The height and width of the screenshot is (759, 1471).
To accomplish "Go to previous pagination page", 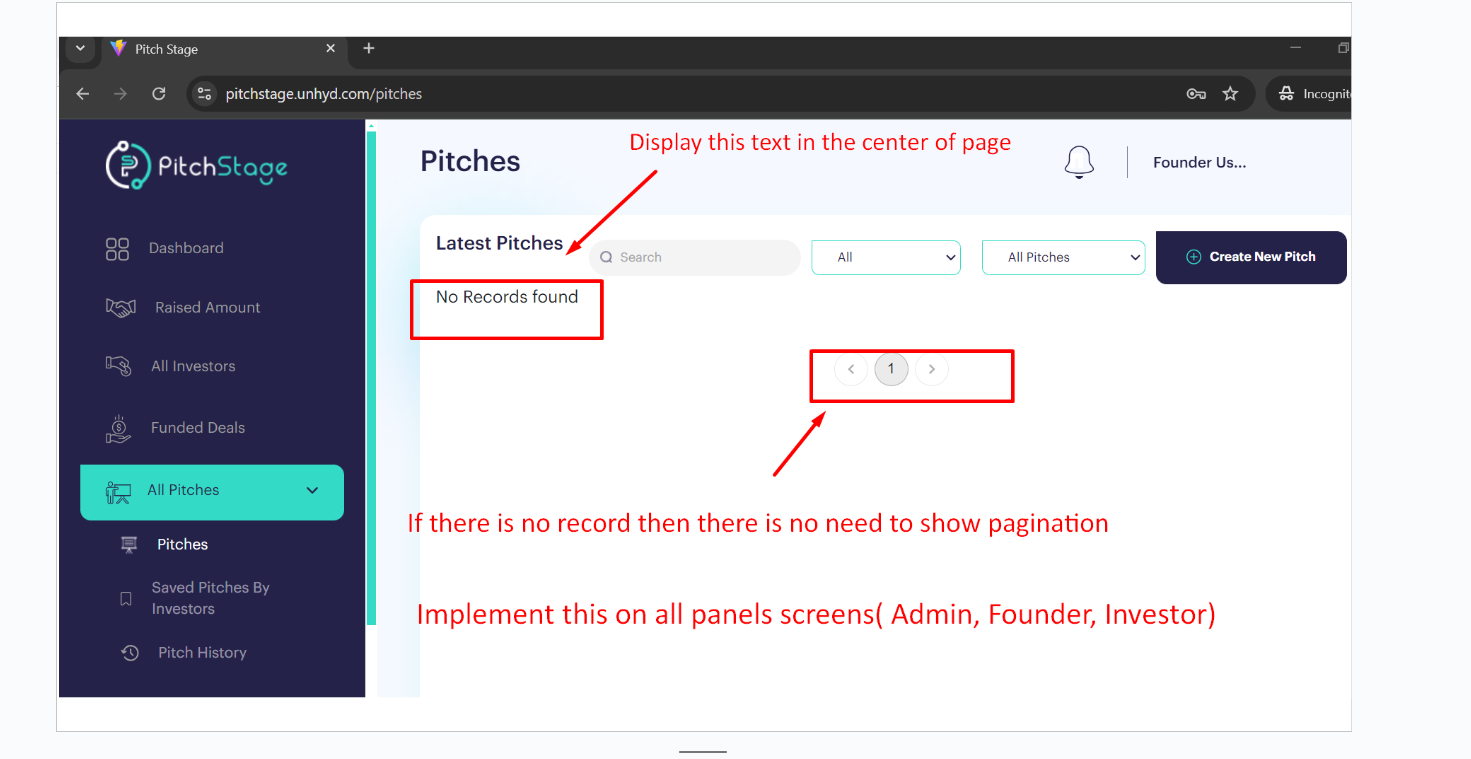I will click(x=851, y=369).
